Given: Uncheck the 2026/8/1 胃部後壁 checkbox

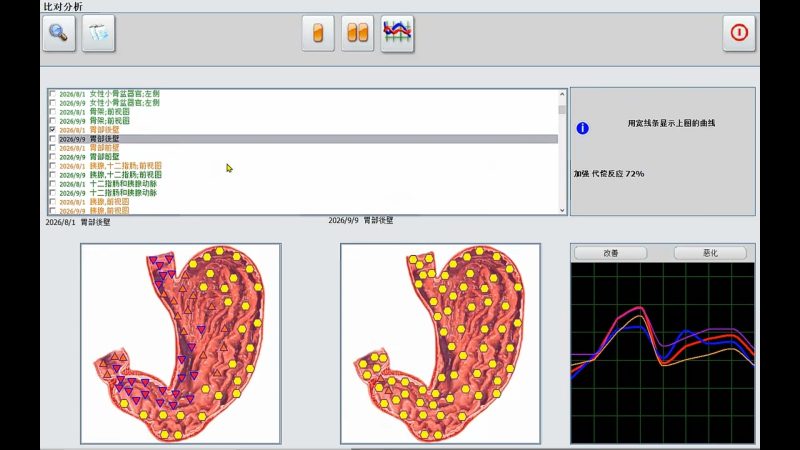Looking at the screenshot, I should point(53,130).
